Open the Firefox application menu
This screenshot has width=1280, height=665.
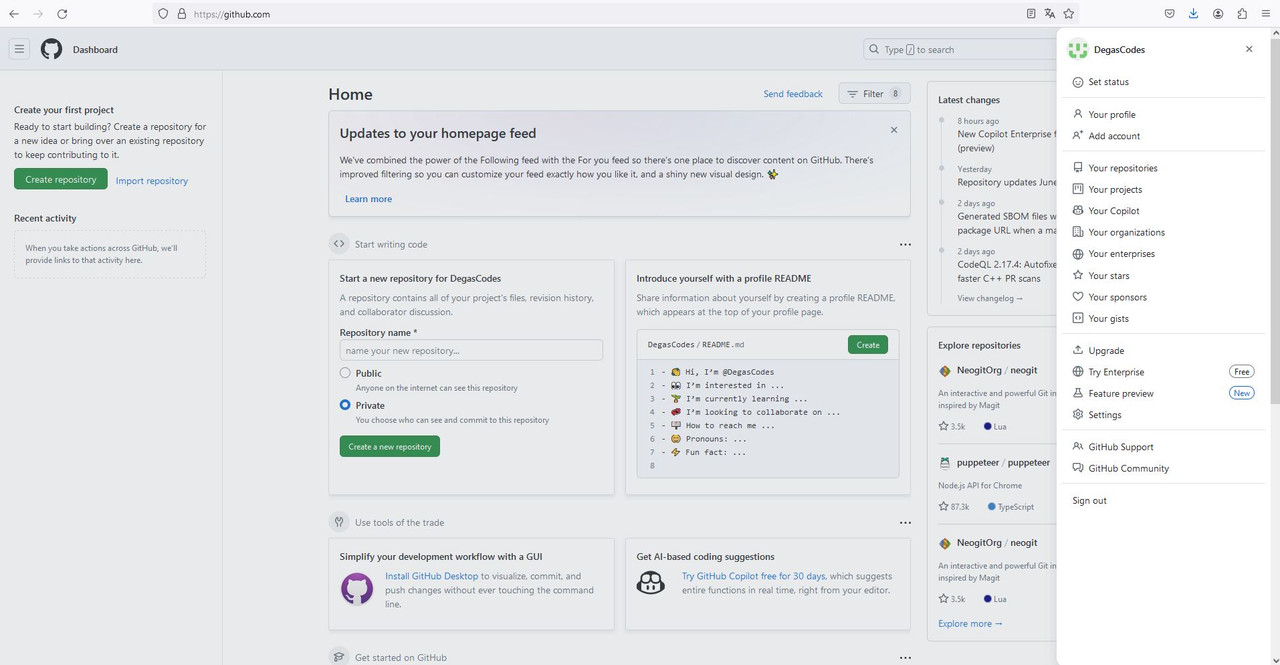point(1266,14)
